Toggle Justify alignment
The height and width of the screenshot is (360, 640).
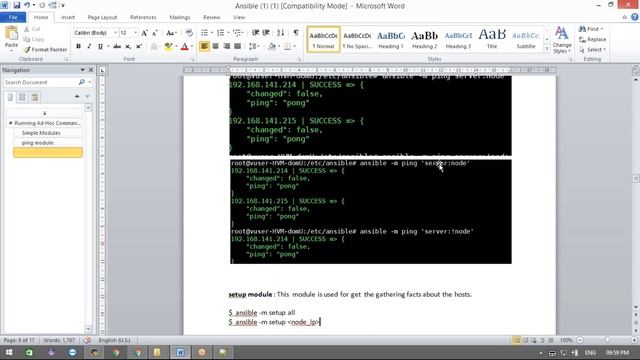(237, 47)
